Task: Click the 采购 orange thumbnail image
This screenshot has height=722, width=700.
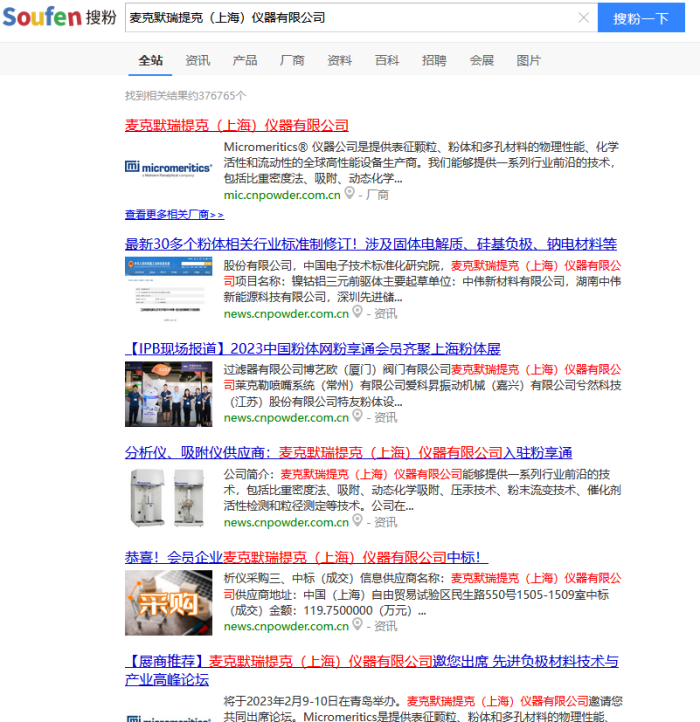Action: click(x=168, y=601)
